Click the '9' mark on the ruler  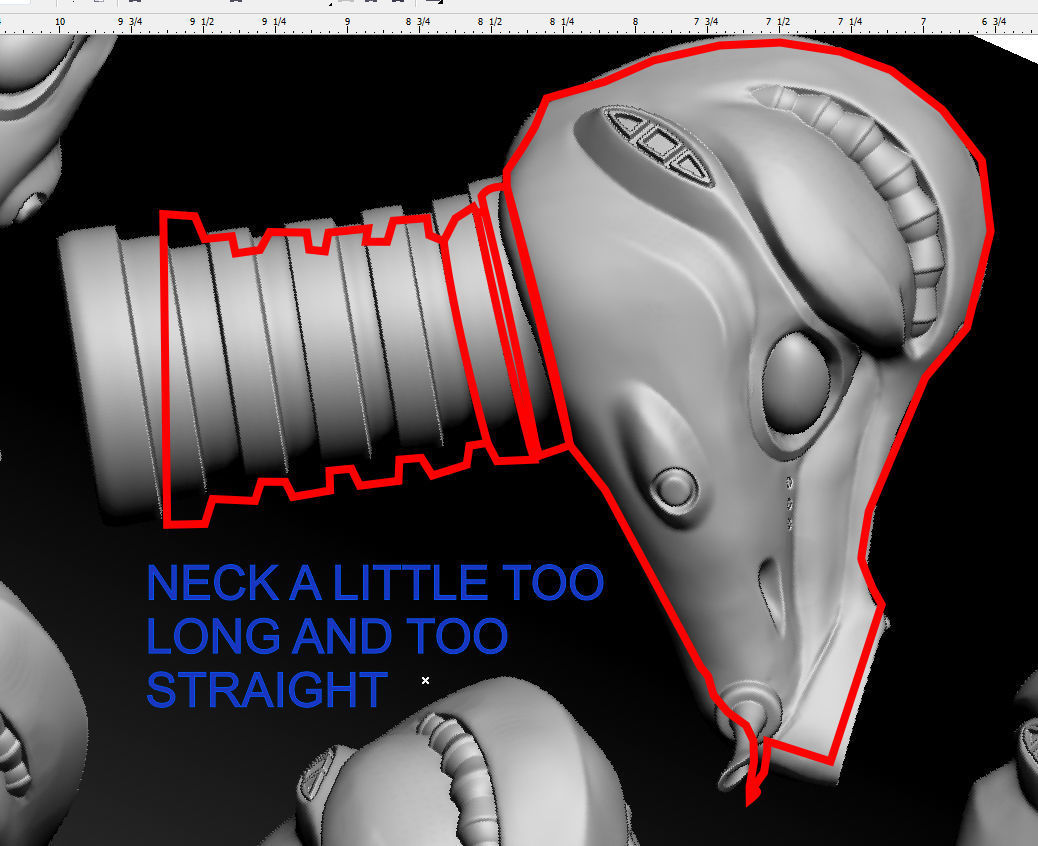coord(347,22)
